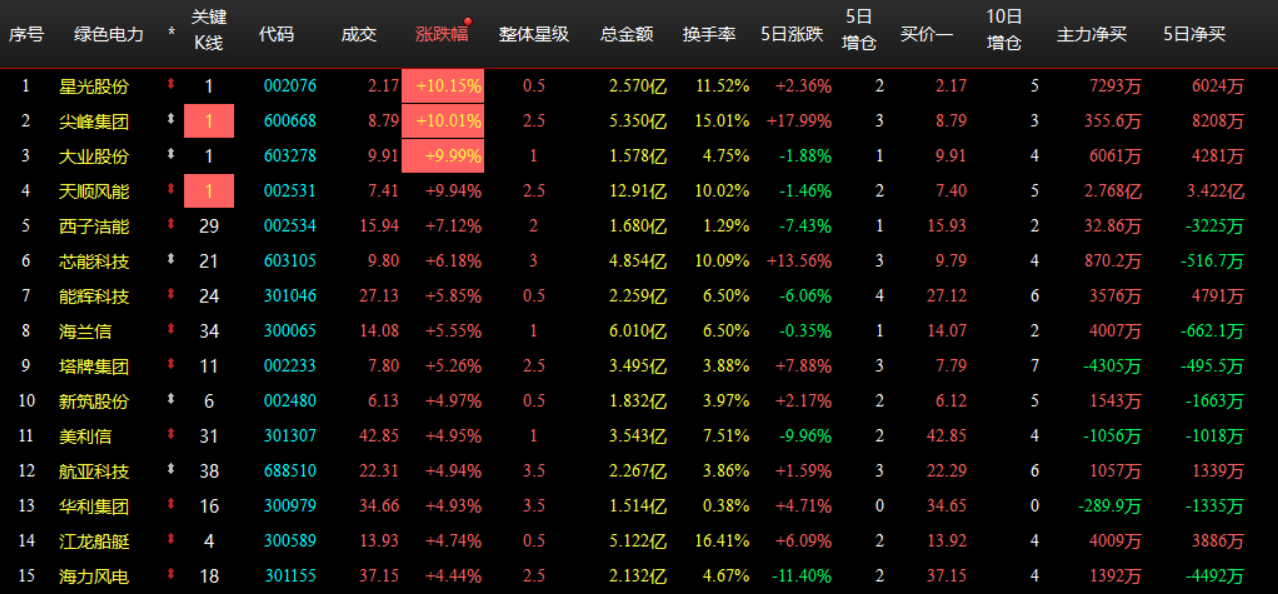The width and height of the screenshot is (1278, 594).
Task: Click stock code 688510
Action: pyautogui.click(x=290, y=471)
